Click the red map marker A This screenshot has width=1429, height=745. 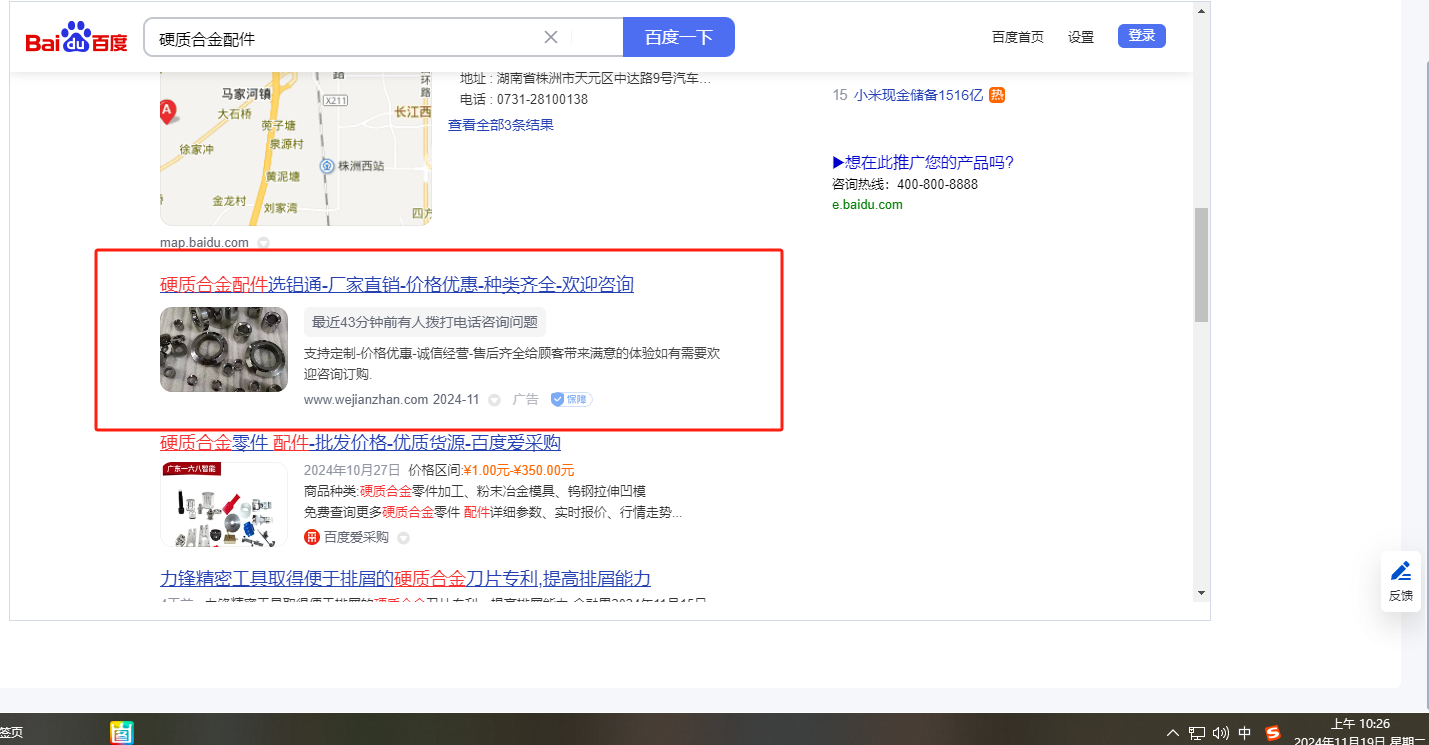coord(168,110)
